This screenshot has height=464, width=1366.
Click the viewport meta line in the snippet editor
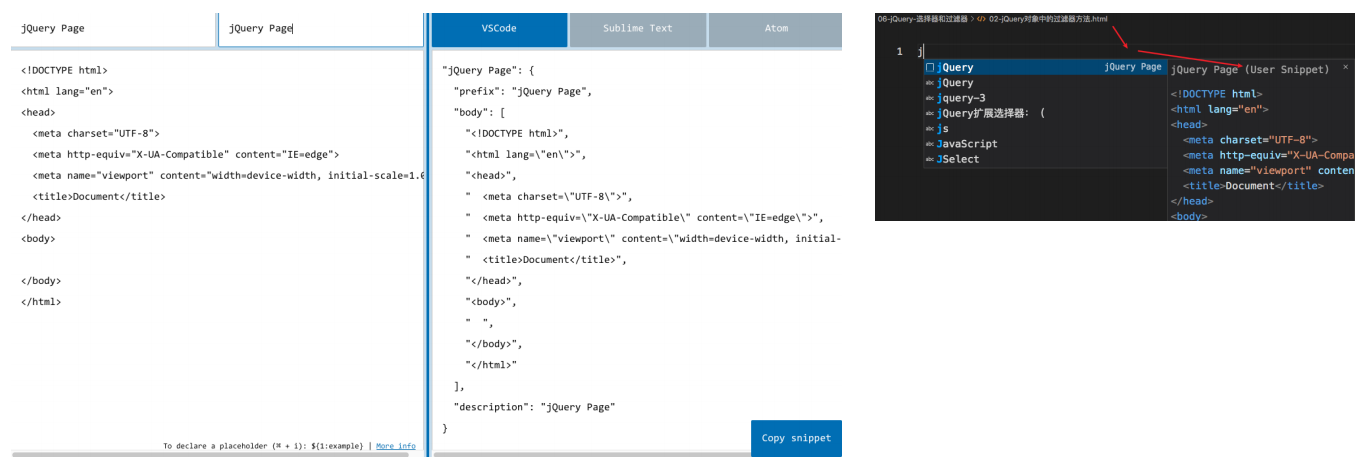(x=228, y=175)
